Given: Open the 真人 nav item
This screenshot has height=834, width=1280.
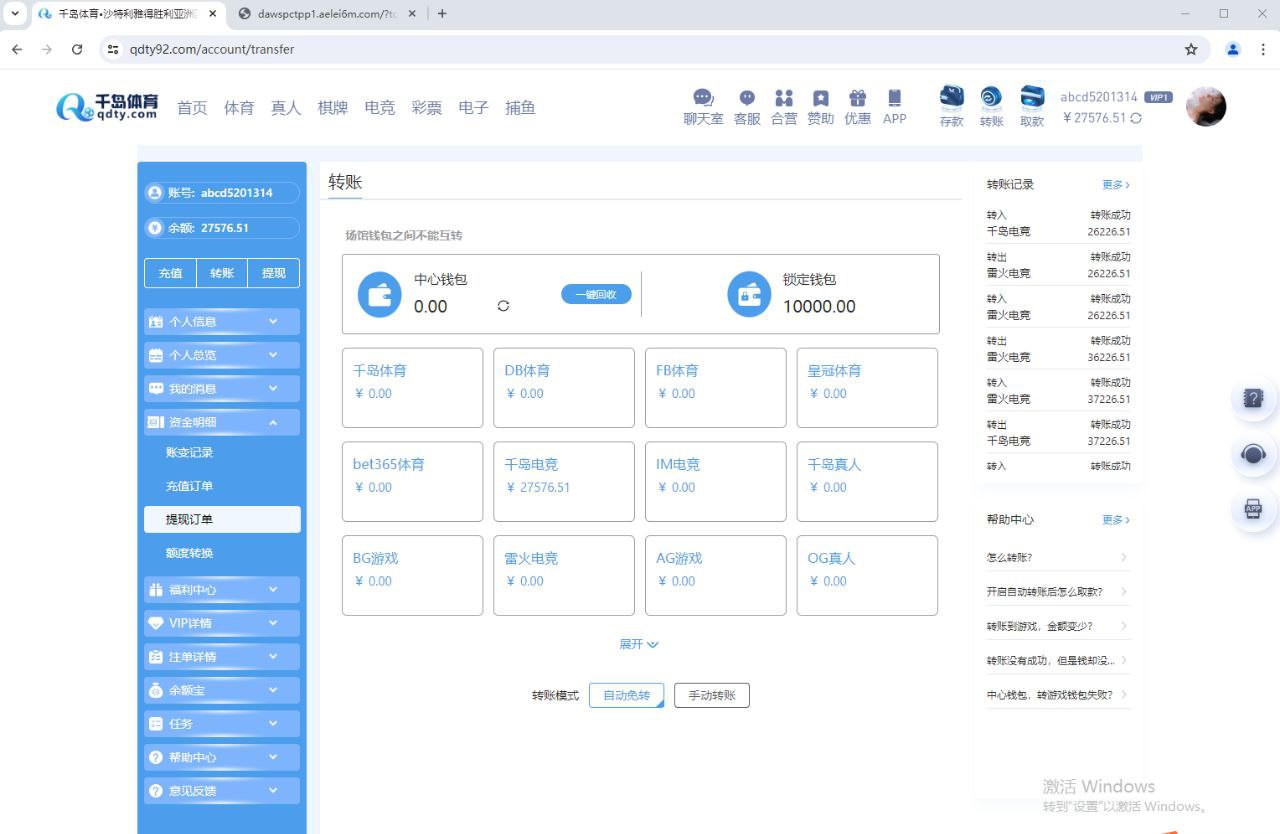Looking at the screenshot, I should coord(286,108).
